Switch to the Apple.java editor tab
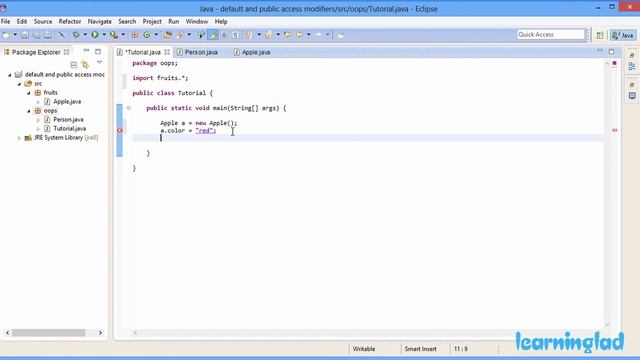Screen dimensions: 640x360 (x=256, y=52)
